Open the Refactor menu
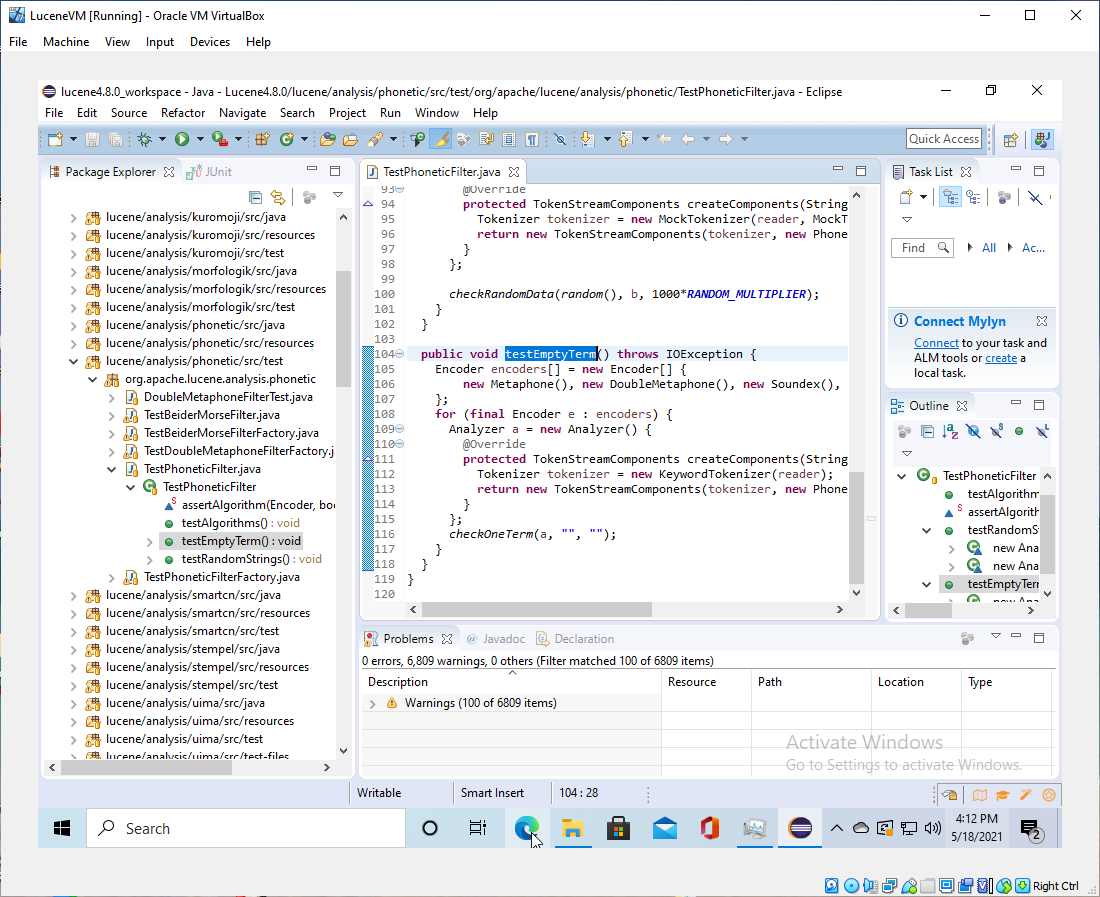 point(183,113)
